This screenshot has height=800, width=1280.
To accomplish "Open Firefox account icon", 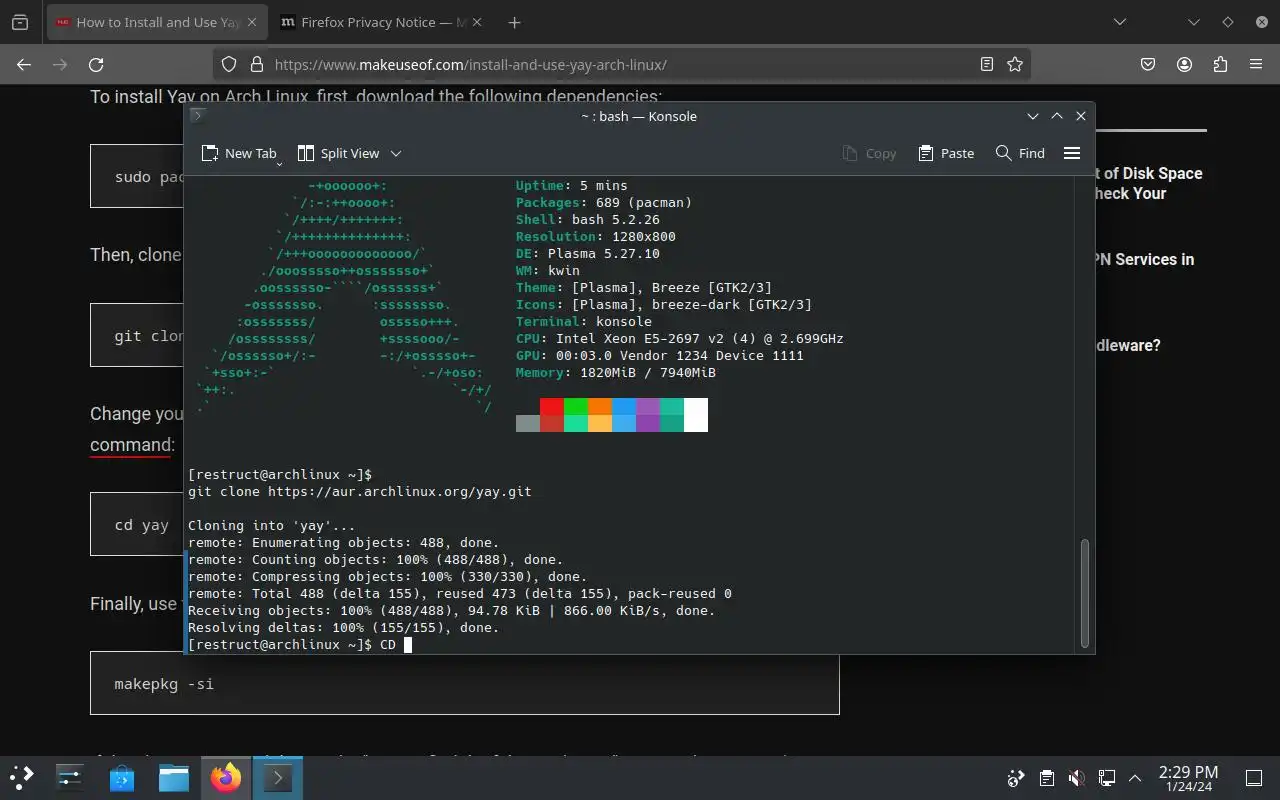I will coord(1184,64).
